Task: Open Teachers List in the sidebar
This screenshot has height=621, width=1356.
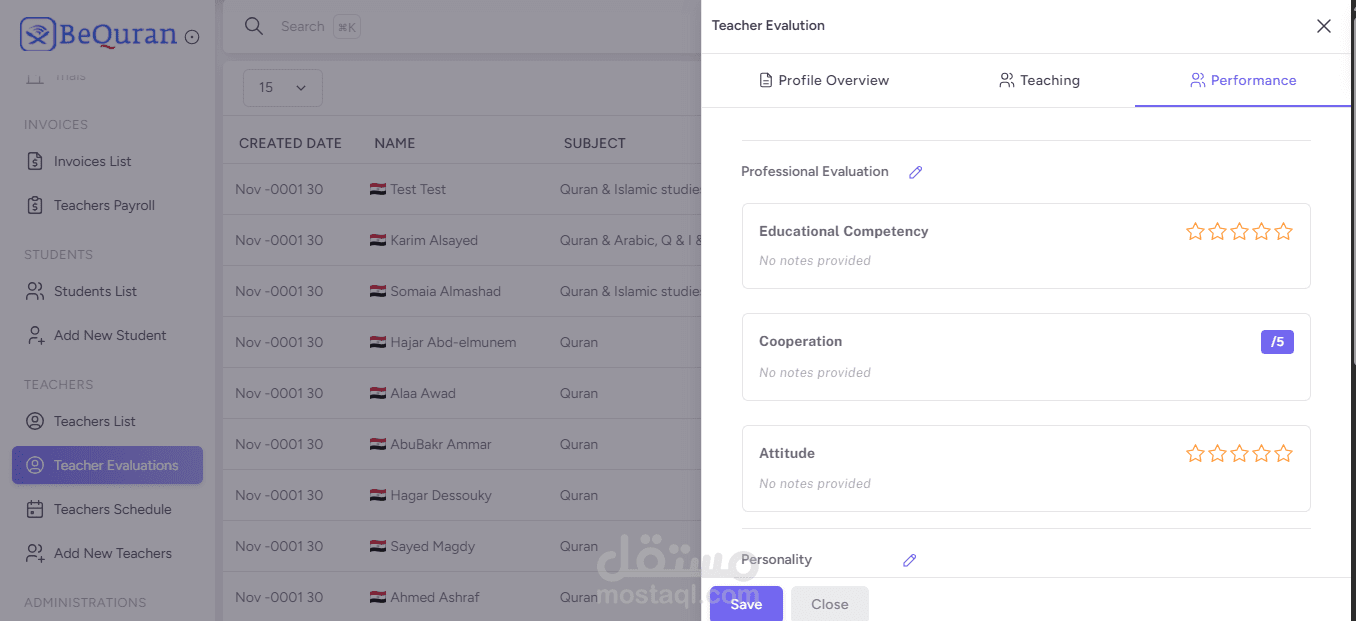Action: [x=95, y=421]
